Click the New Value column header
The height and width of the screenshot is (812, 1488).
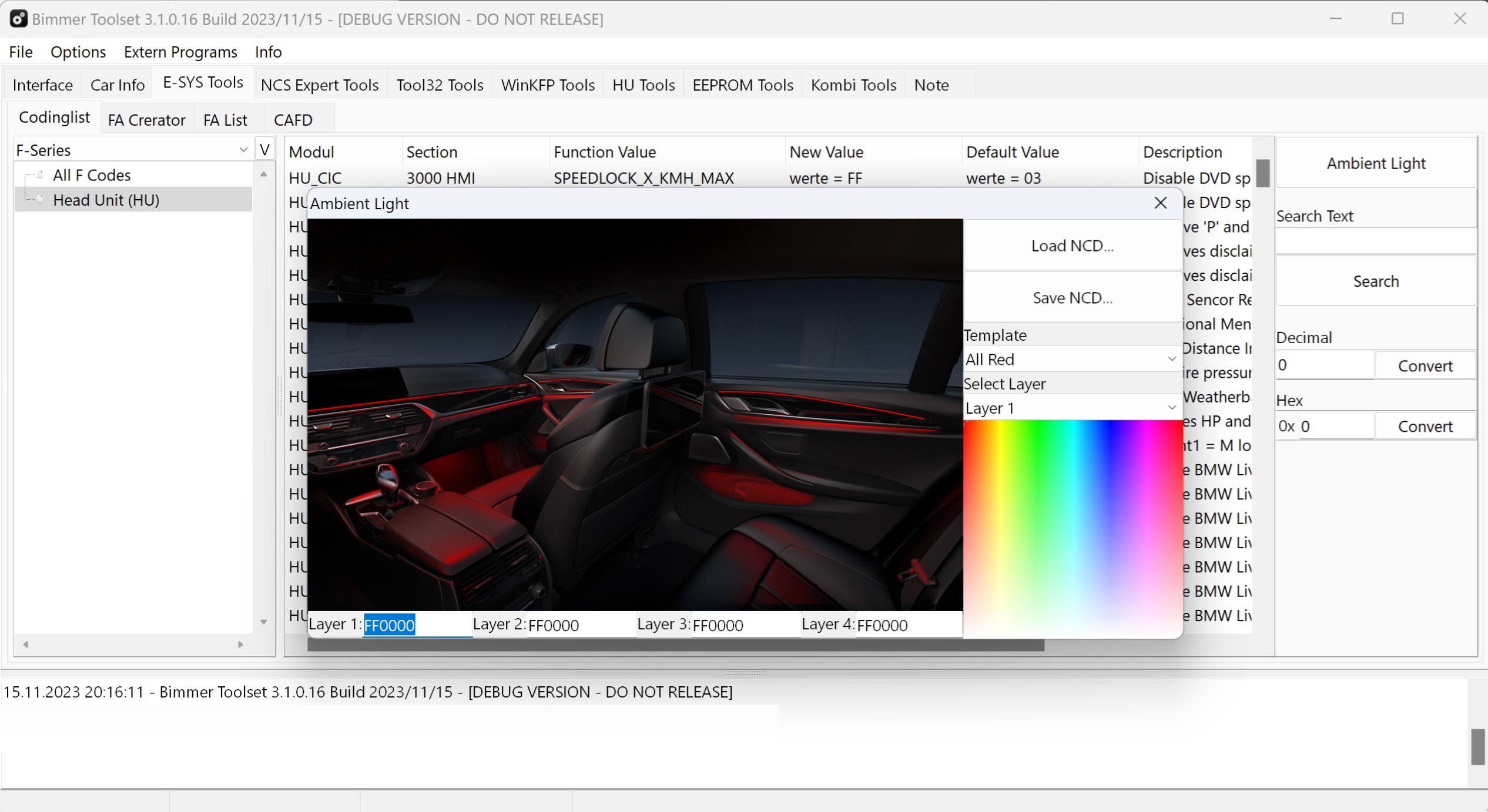point(874,152)
